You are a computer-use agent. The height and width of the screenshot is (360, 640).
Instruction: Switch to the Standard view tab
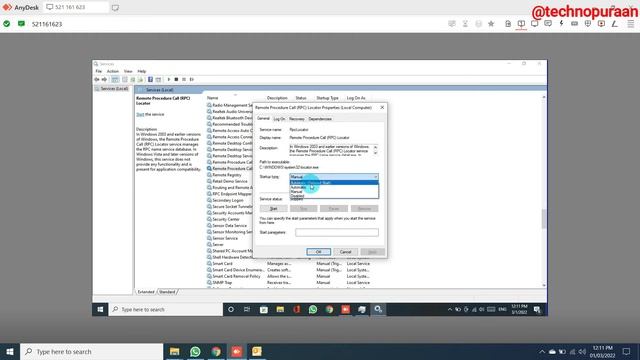[167, 292]
